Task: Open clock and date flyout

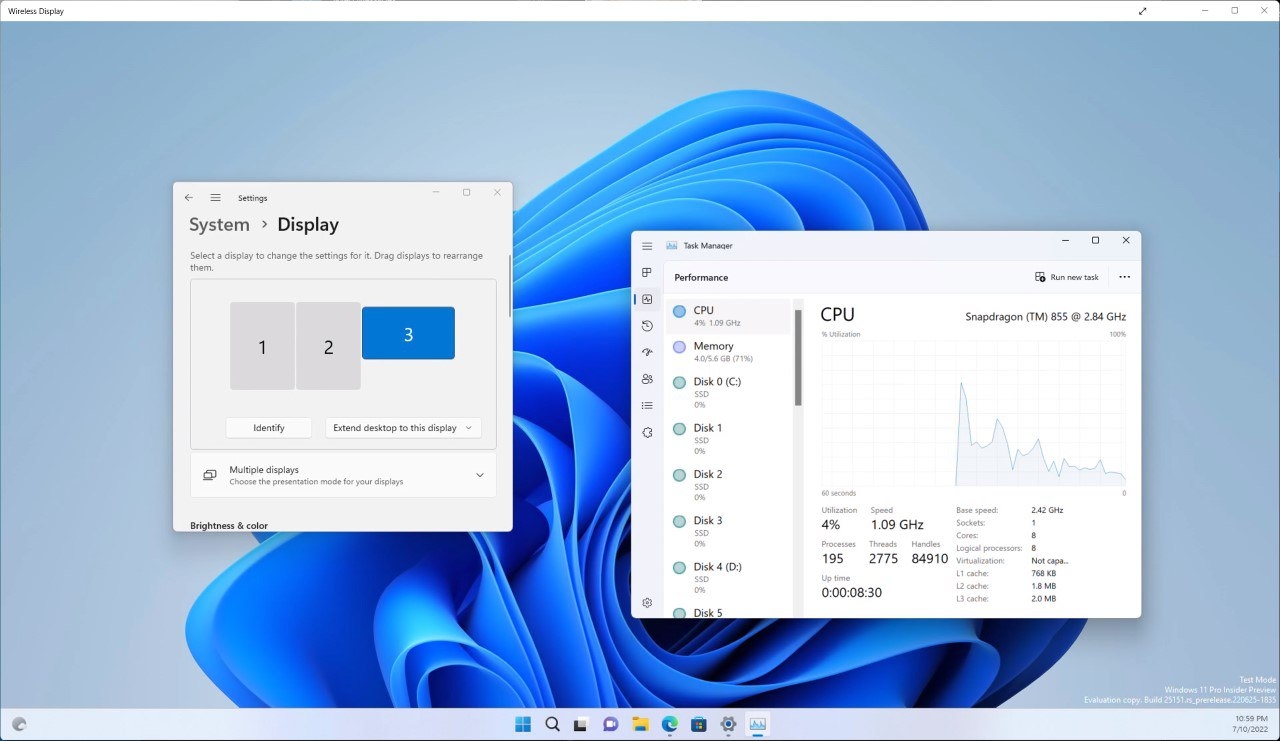Action: [1252, 724]
